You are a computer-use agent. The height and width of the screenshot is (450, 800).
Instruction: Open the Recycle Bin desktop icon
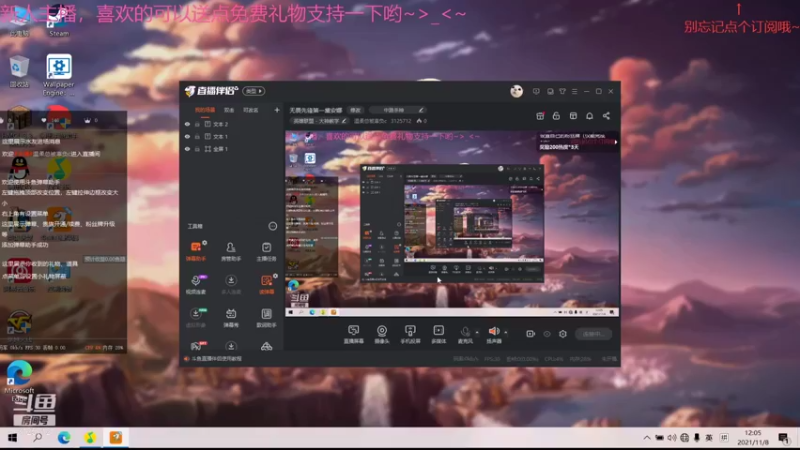[19, 71]
